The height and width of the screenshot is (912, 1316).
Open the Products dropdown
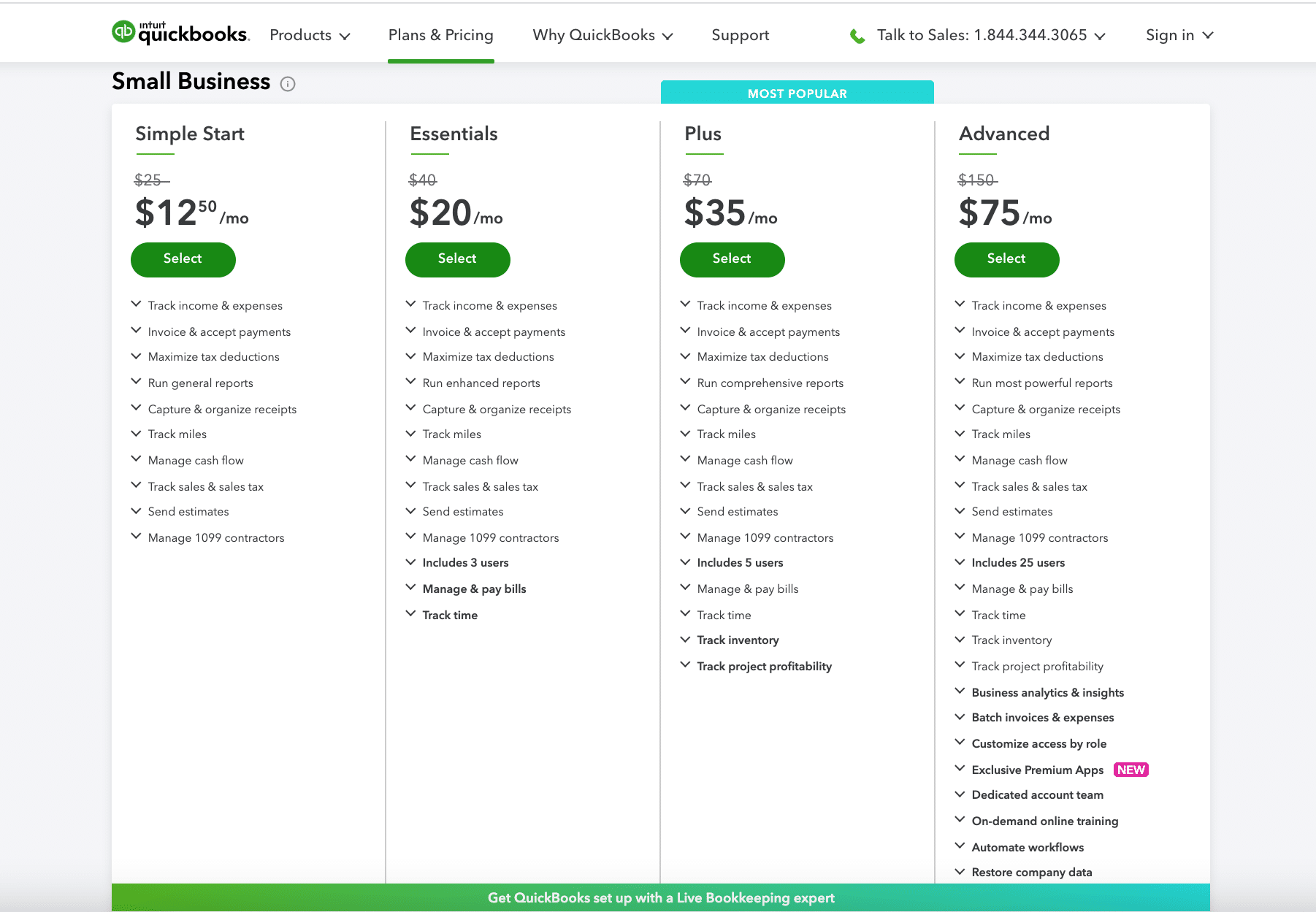tap(310, 34)
